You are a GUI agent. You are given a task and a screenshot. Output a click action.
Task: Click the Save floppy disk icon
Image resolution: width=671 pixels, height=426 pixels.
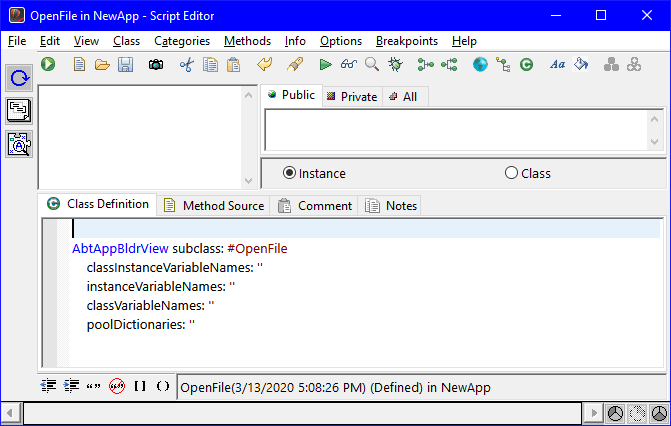point(125,64)
